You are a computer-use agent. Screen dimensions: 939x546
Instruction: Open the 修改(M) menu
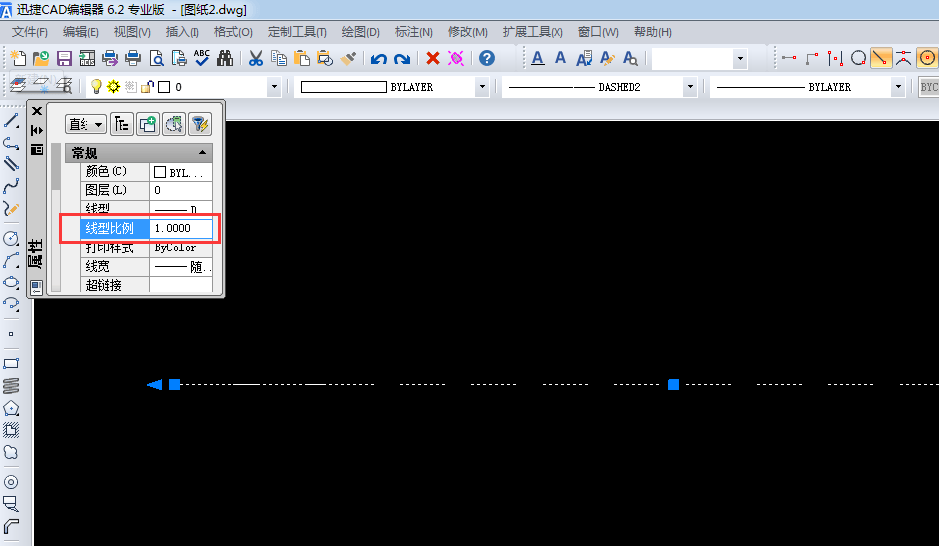tap(467, 32)
